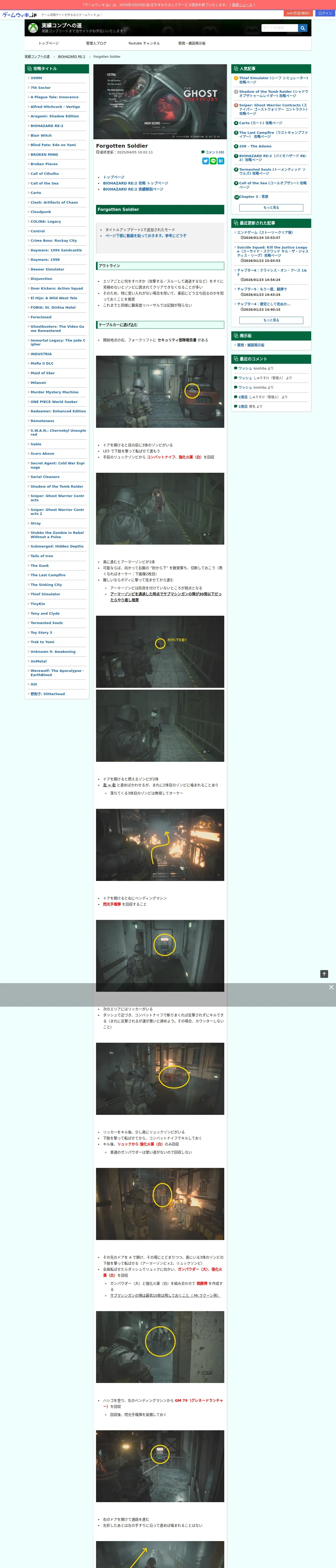The image size is (336, 1568).
Task: Open チャプター4：悪党として死ぬか… article
Action: coord(264,304)
